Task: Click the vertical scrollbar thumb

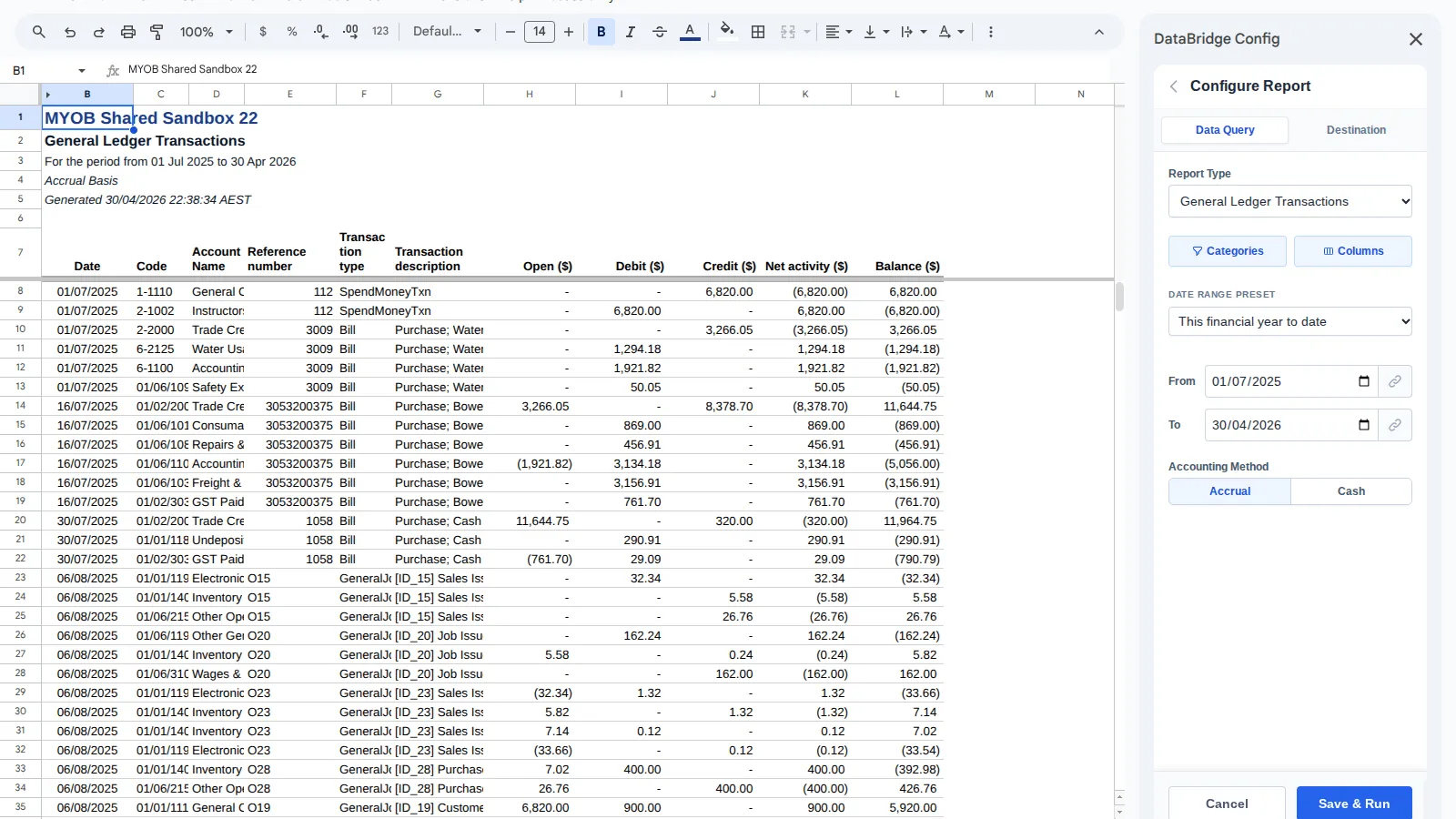Action: click(x=1119, y=297)
